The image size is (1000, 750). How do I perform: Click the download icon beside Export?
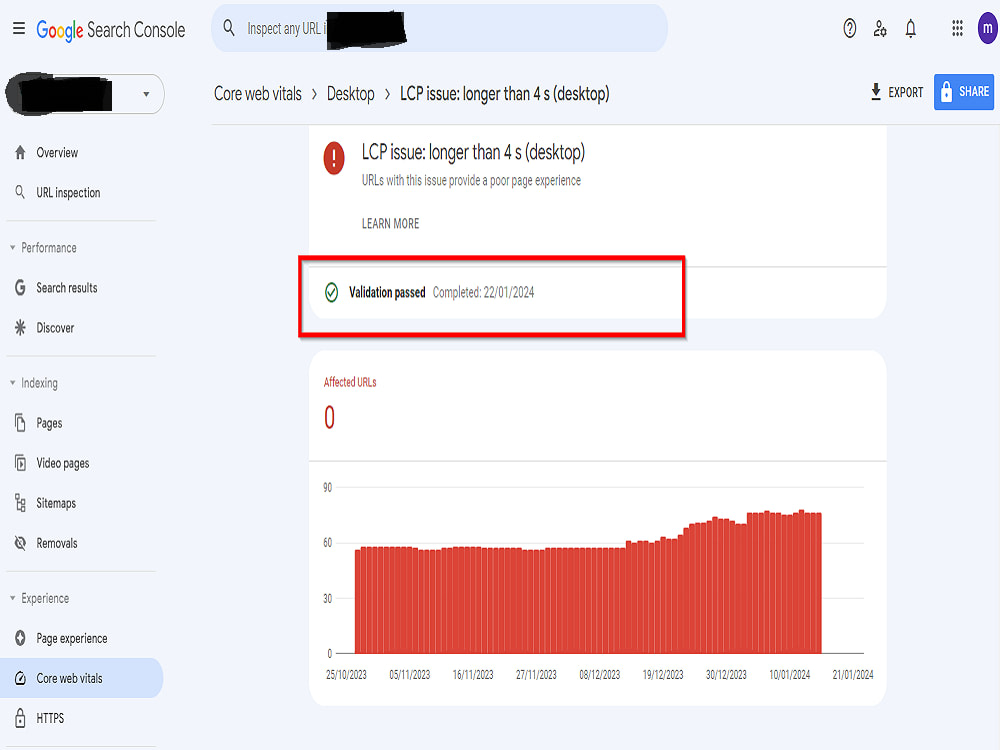tap(876, 92)
